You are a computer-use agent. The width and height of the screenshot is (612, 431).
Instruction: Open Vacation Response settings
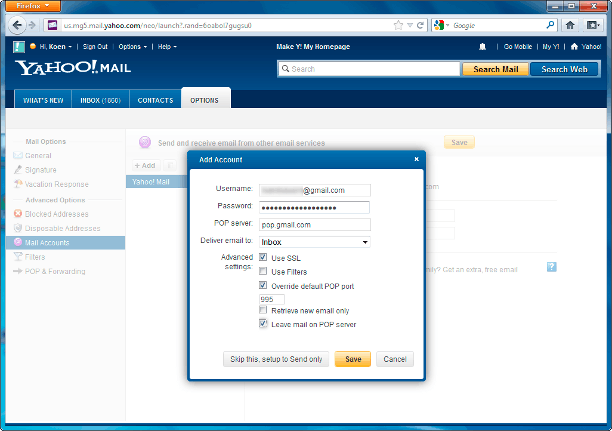coord(57,184)
